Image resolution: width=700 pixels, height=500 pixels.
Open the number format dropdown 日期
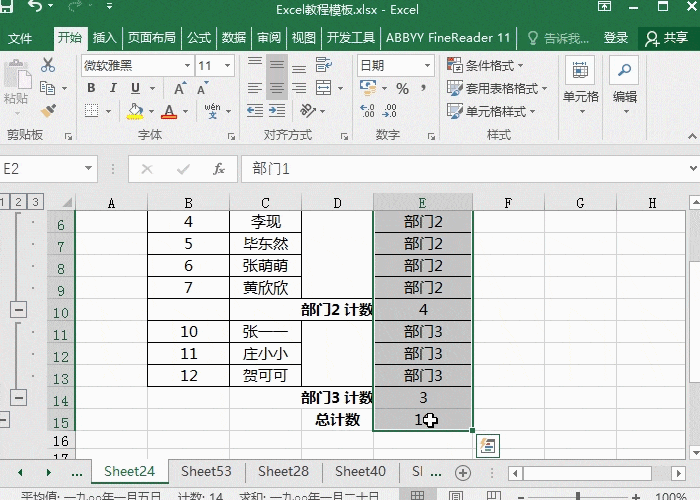pyautogui.click(x=427, y=66)
